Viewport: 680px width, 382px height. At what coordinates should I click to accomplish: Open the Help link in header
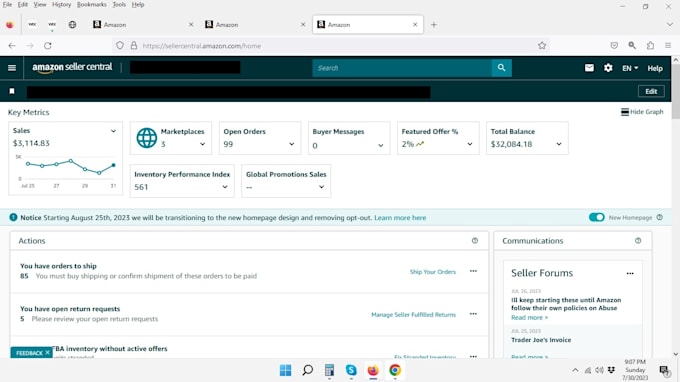(655, 68)
